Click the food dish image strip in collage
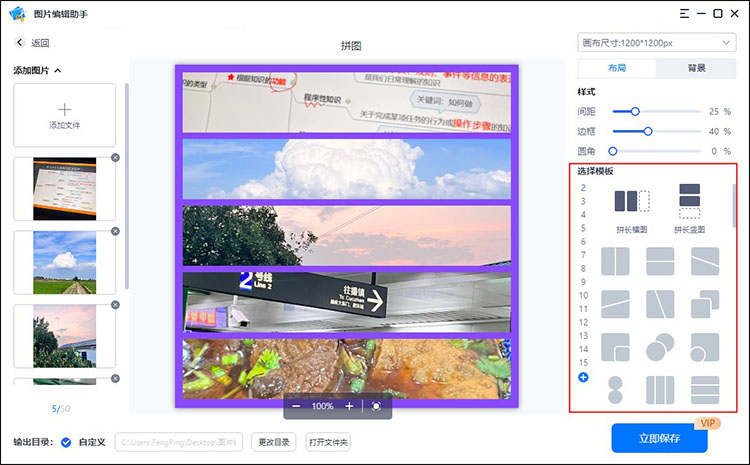The image size is (750, 465). [347, 369]
